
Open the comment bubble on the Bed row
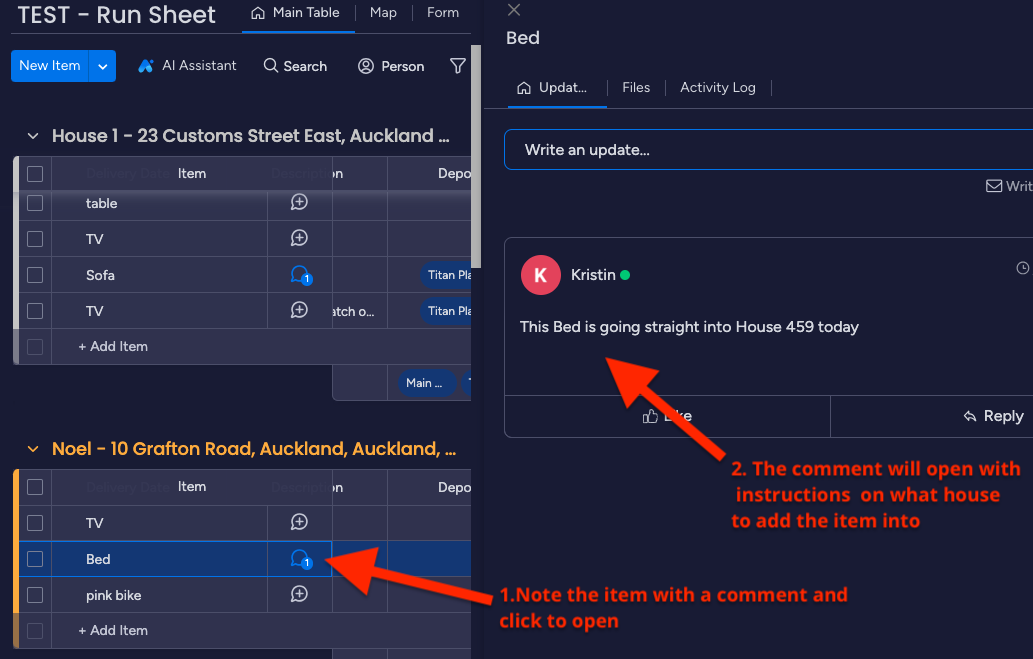pos(299,559)
